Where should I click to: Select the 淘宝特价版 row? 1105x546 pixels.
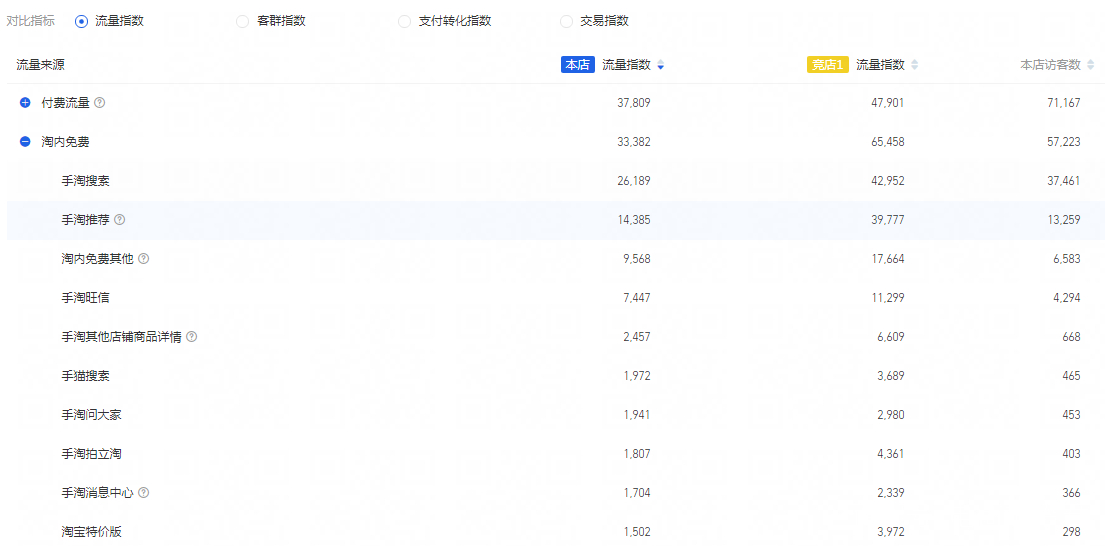click(555, 531)
